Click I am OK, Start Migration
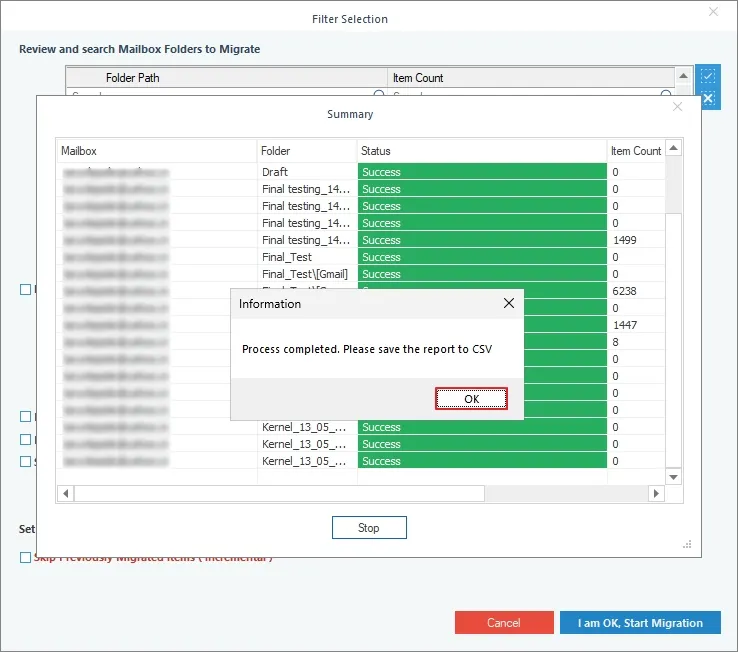 click(x=640, y=623)
